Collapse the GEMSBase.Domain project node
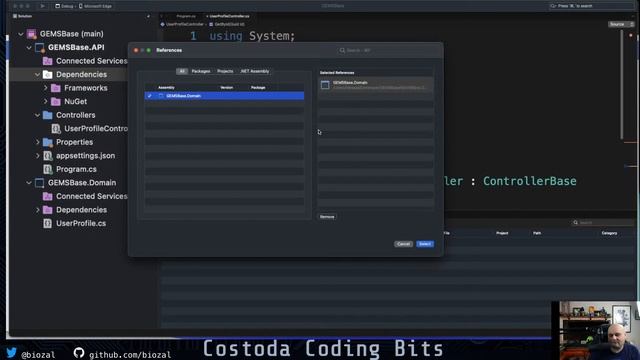 pos(29,183)
